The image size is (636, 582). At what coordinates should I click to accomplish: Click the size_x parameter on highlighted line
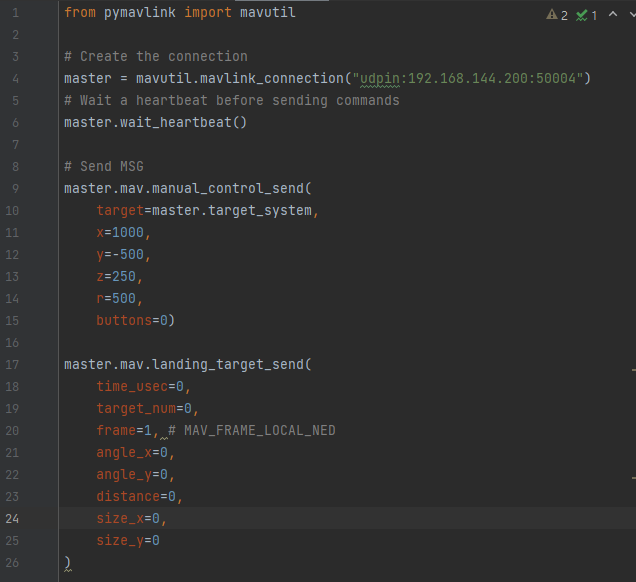[120, 518]
